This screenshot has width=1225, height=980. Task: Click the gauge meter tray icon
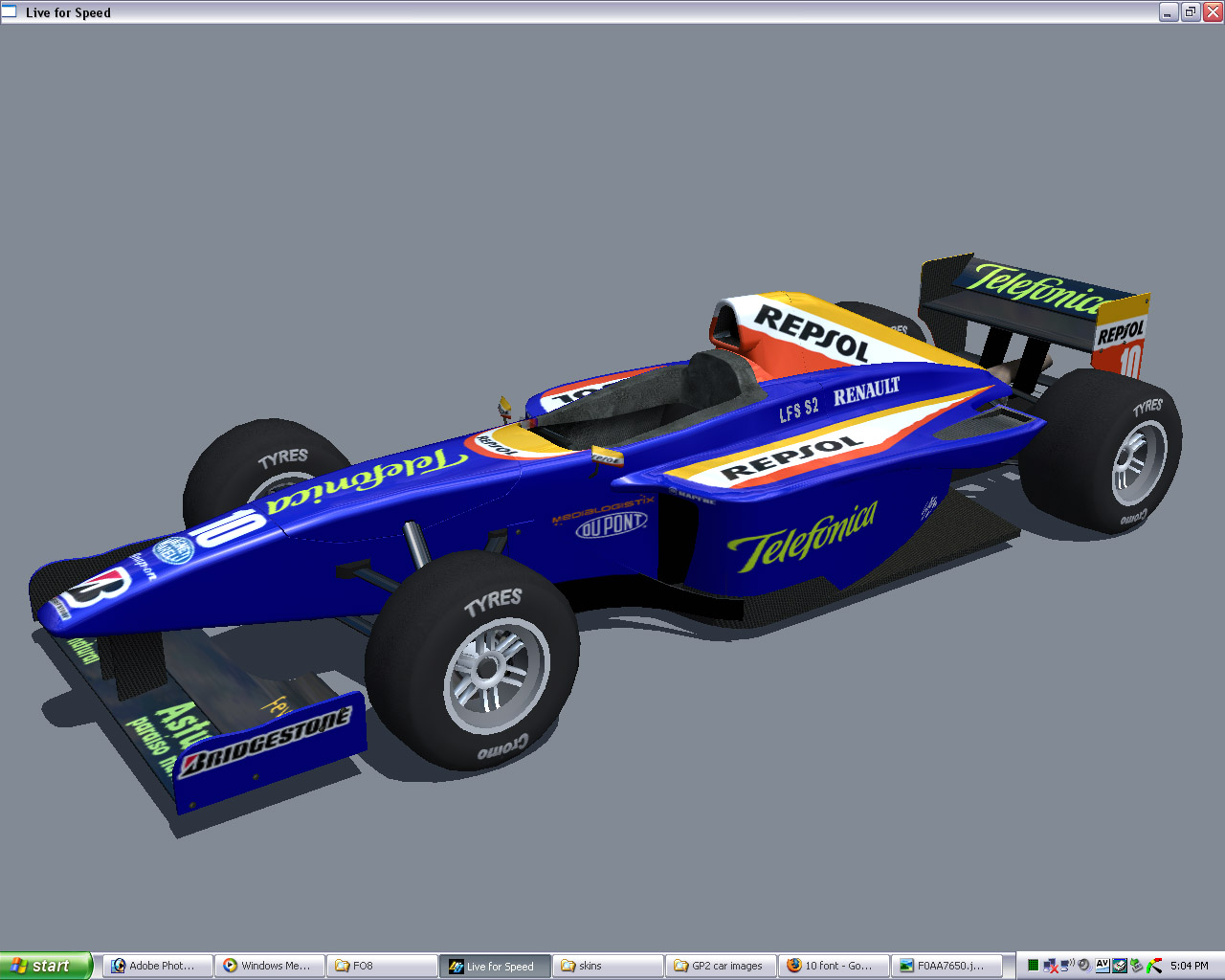tap(1154, 966)
